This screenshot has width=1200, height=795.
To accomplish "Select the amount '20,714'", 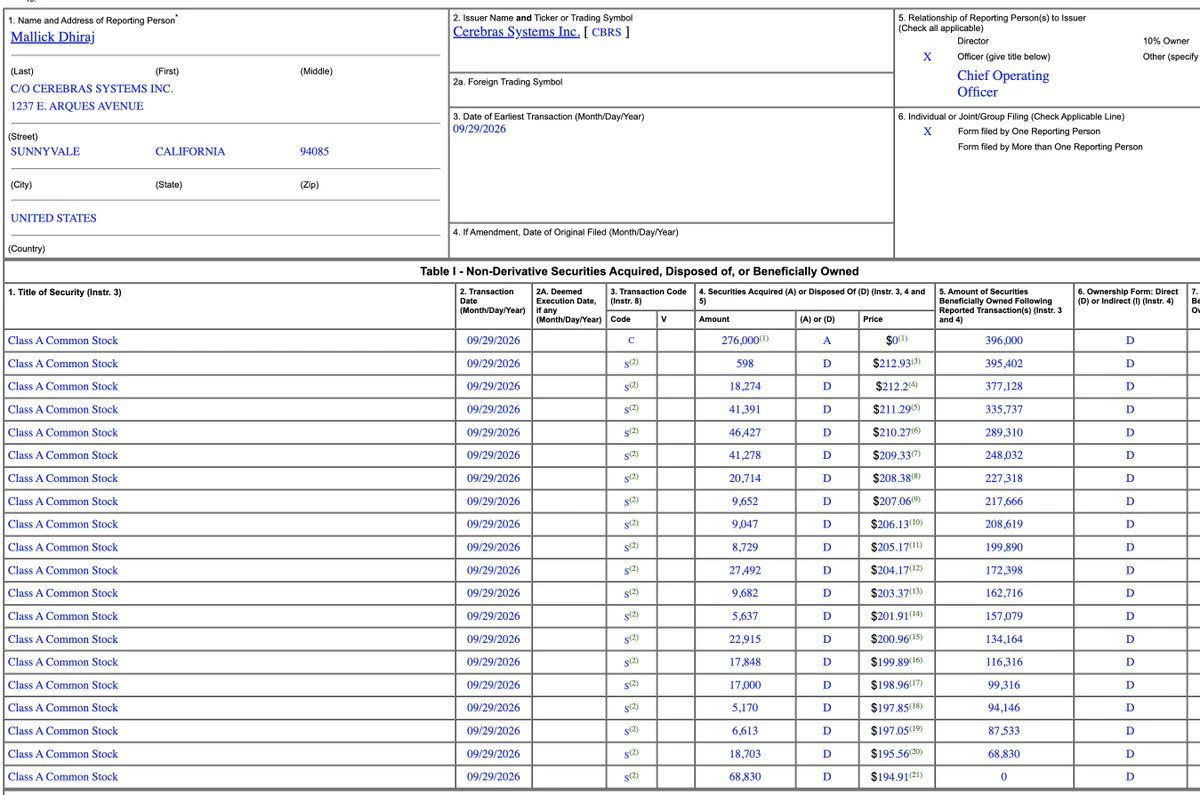I will point(743,478).
